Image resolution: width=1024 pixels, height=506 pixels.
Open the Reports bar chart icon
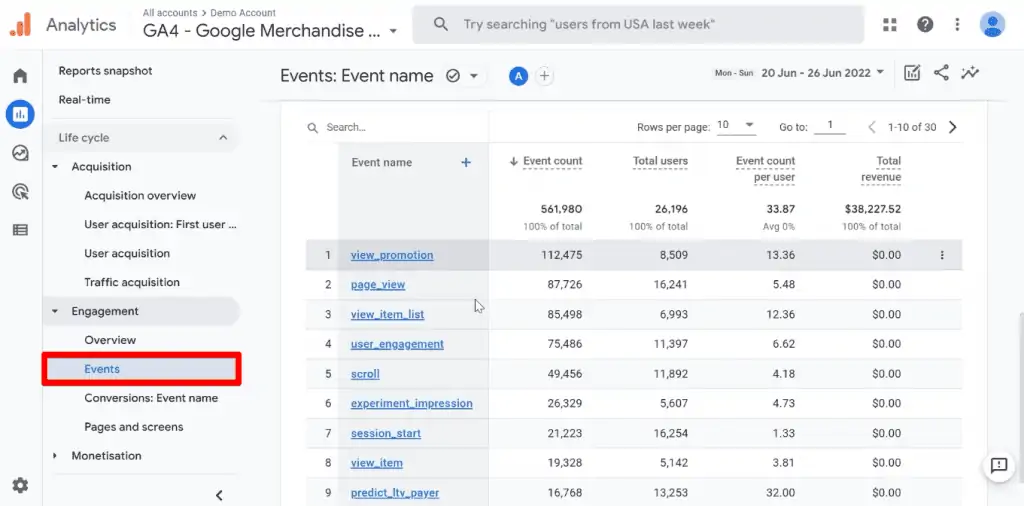pos(20,114)
